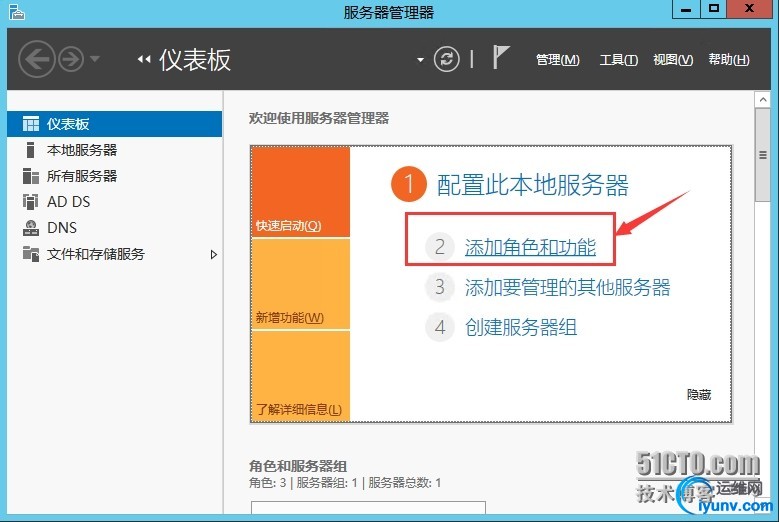Select 文件和存储服务 in the sidebar
Screen dimensions: 779x522
click(x=114, y=254)
